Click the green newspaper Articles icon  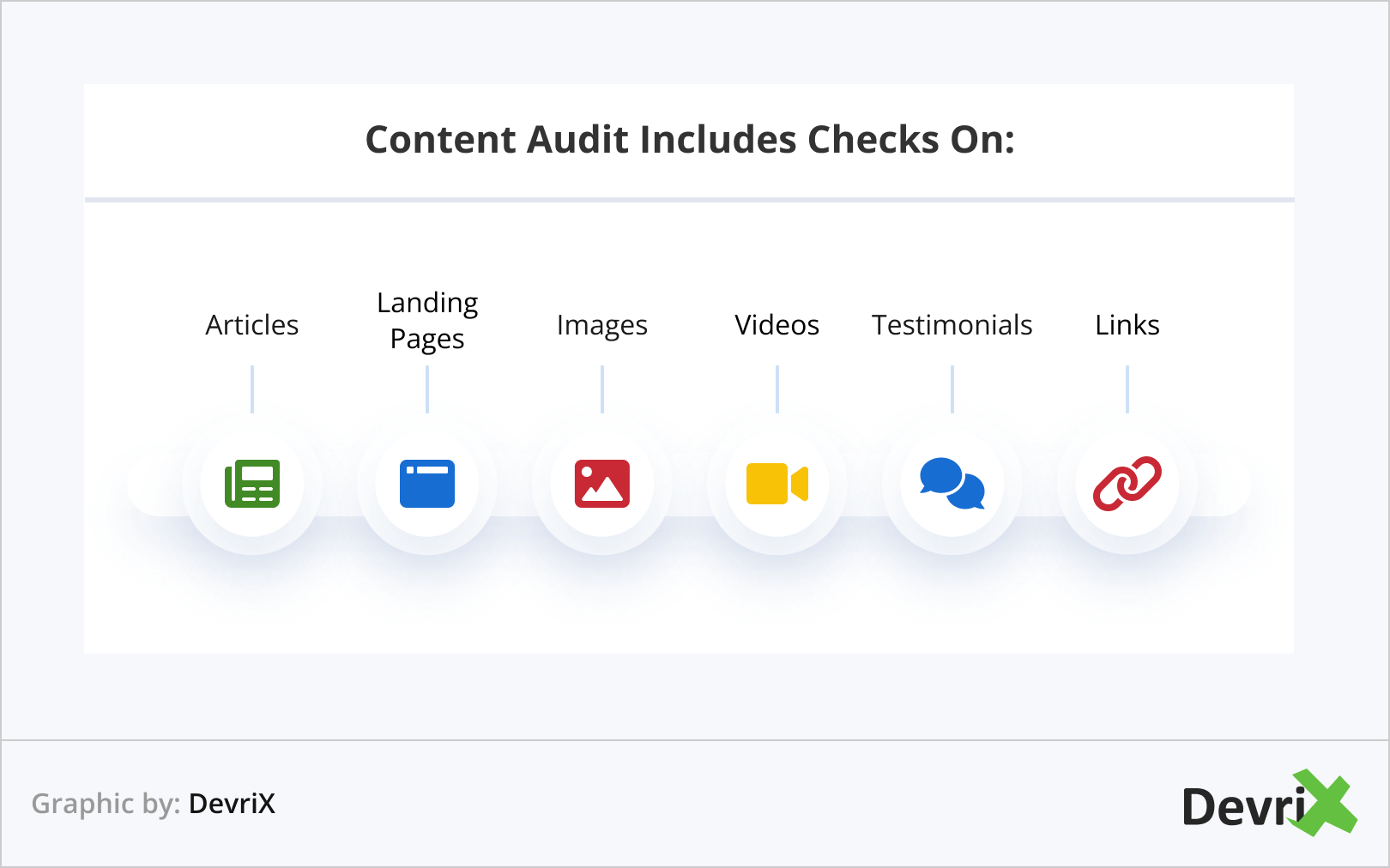tap(252, 484)
